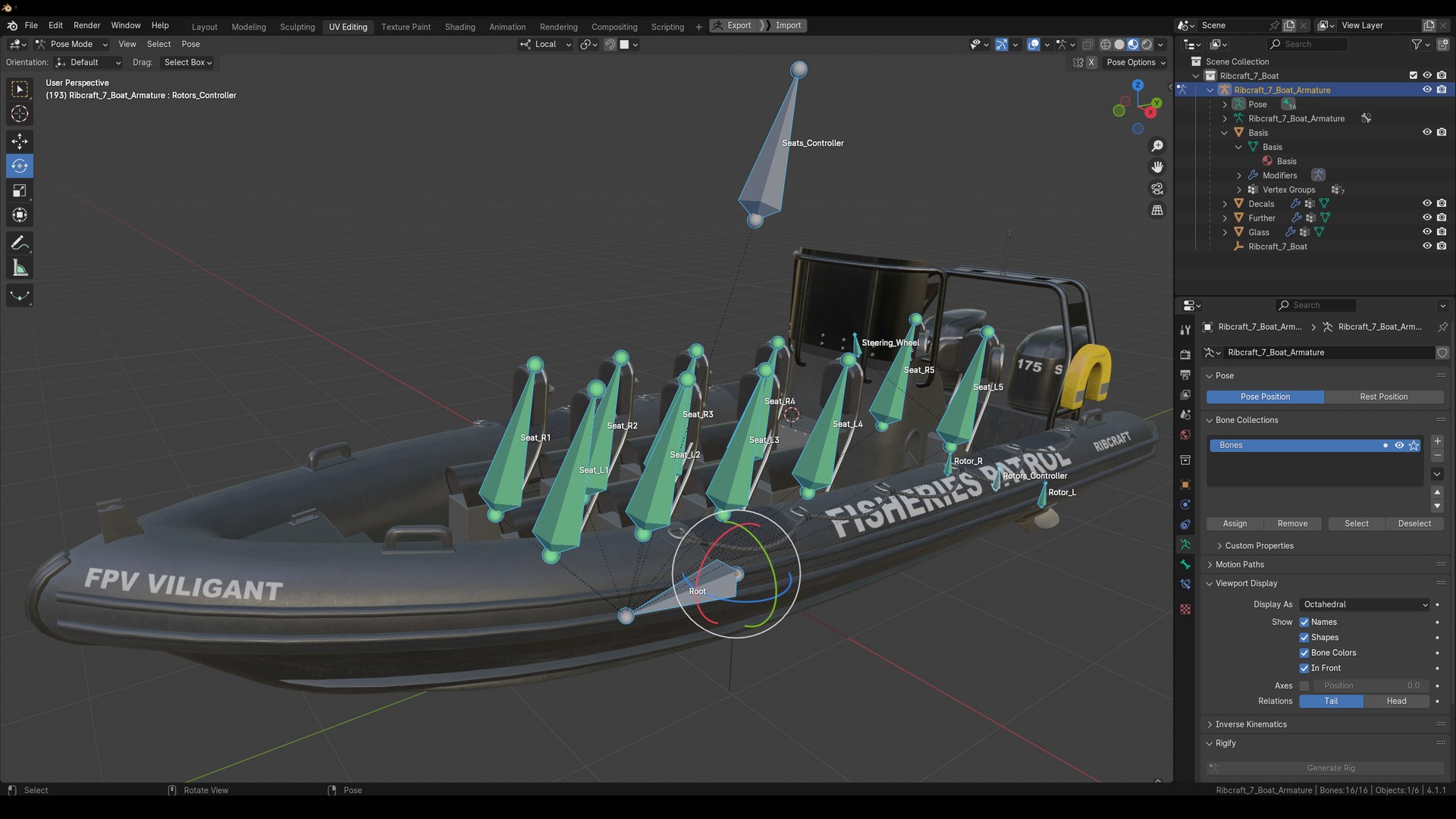The image size is (1456, 819).
Task: Select Bones collection list entry
Action: (1315, 446)
